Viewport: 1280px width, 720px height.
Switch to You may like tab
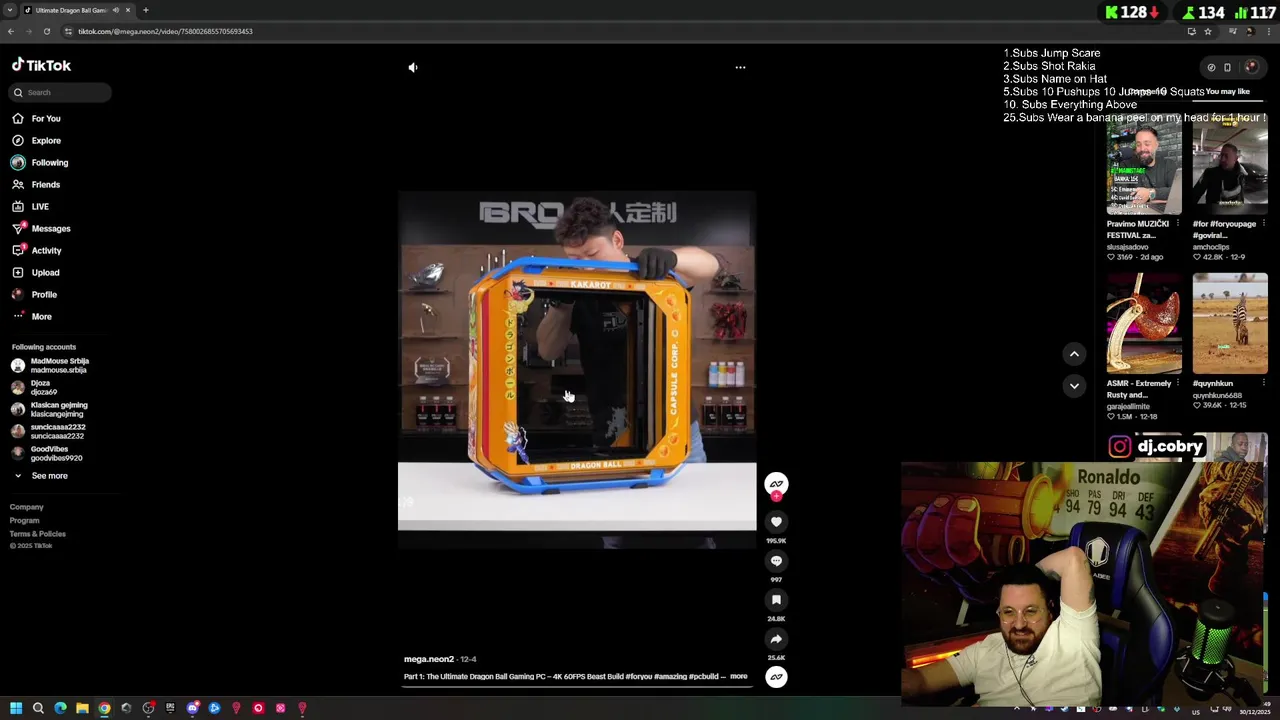[1227, 92]
